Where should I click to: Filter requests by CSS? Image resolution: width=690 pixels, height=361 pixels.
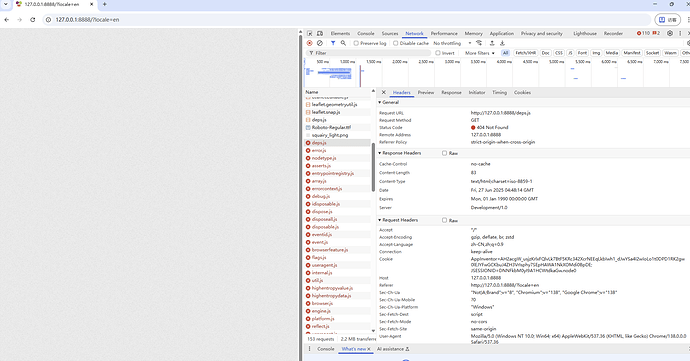point(558,53)
